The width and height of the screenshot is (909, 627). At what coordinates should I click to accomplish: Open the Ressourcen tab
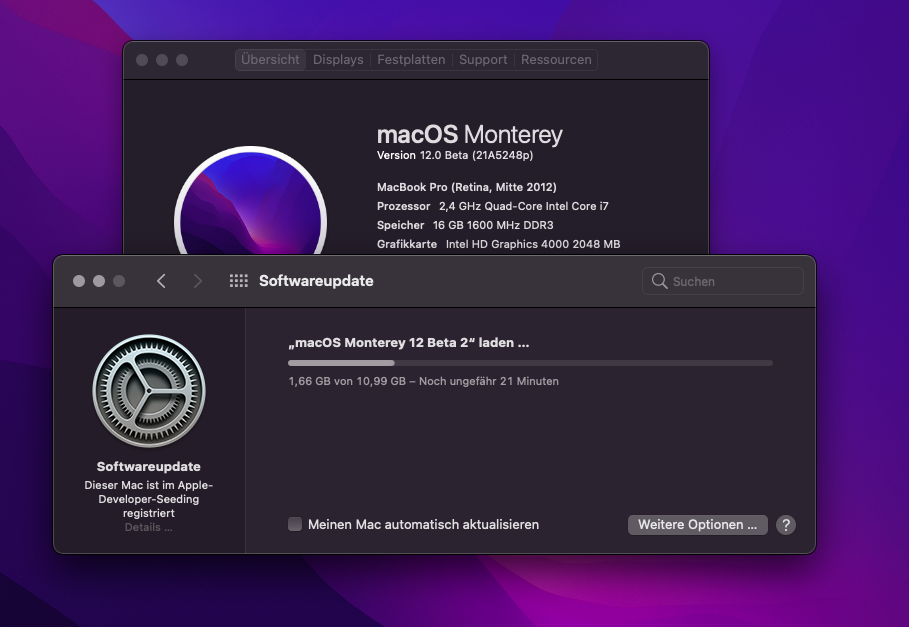tap(556, 60)
